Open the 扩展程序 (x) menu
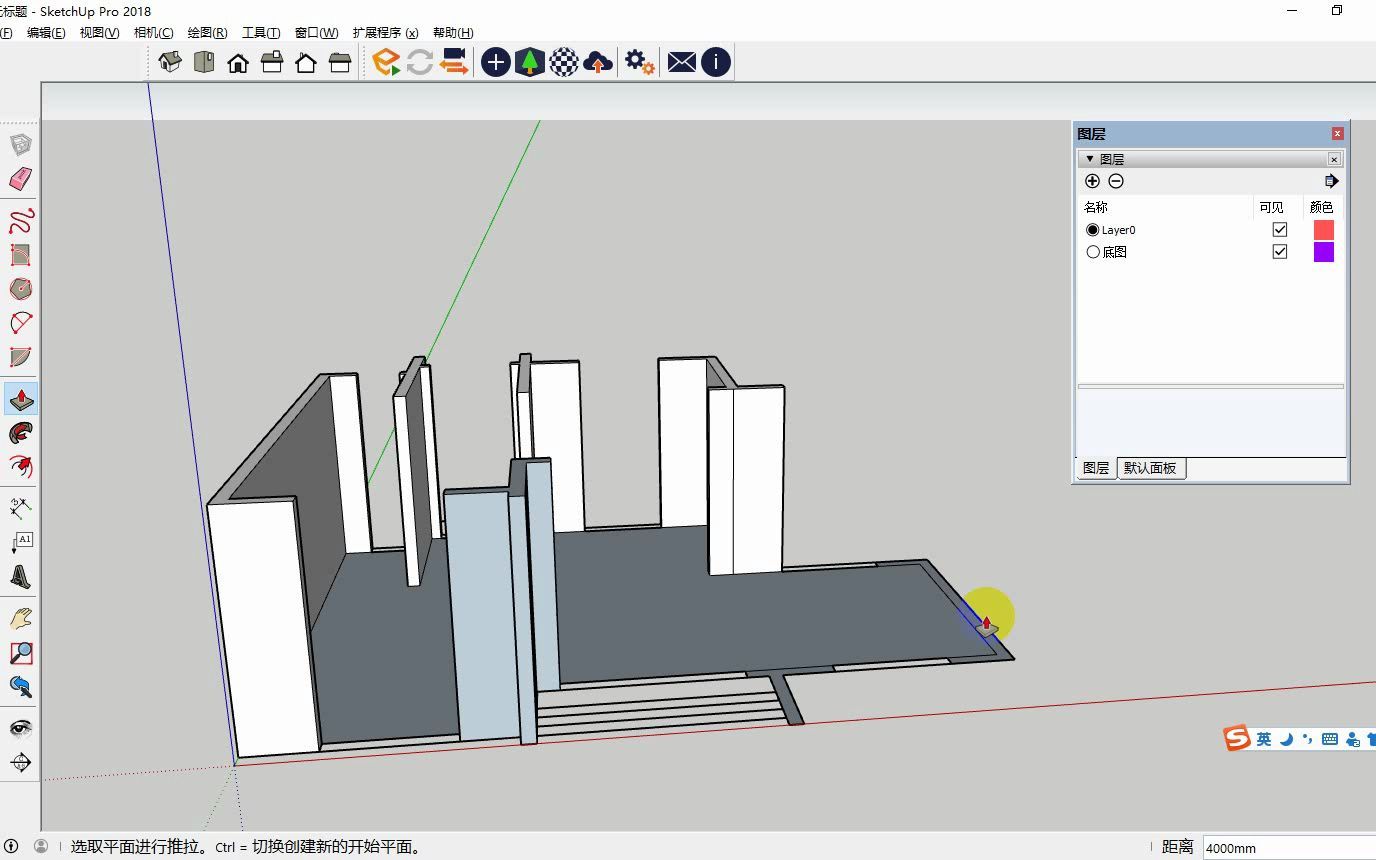The width and height of the screenshot is (1376, 860). point(385,33)
